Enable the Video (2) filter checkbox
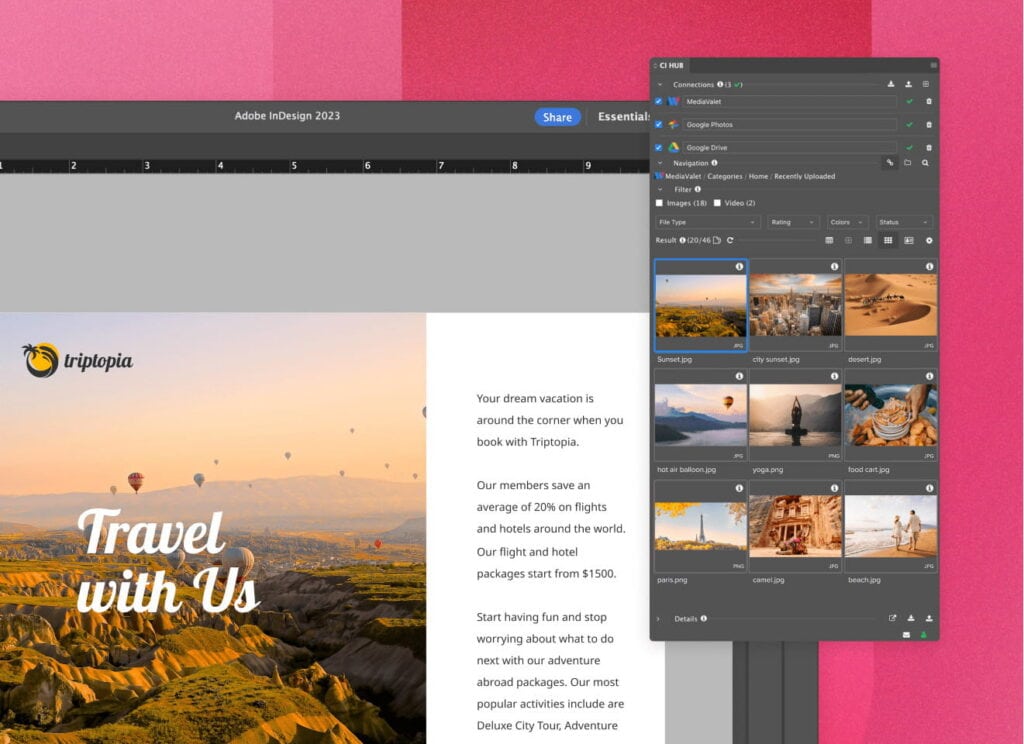The image size is (1024, 744). (x=717, y=203)
